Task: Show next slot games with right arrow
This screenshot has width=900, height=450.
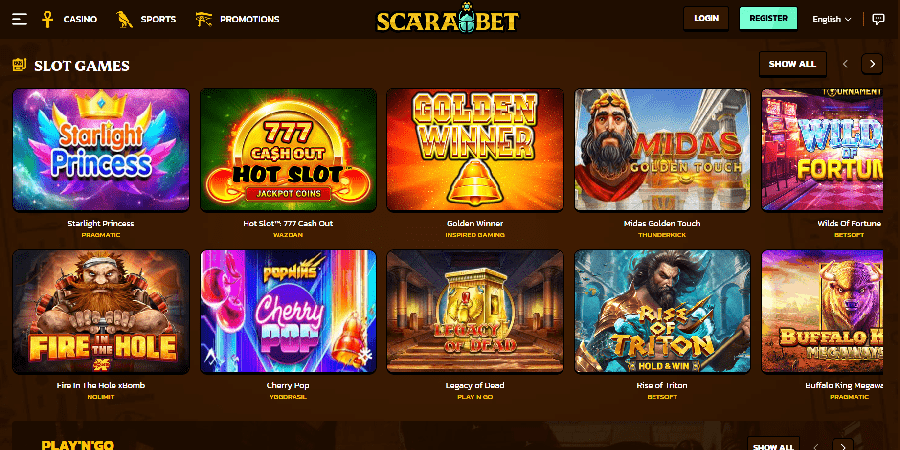Action: click(x=872, y=64)
